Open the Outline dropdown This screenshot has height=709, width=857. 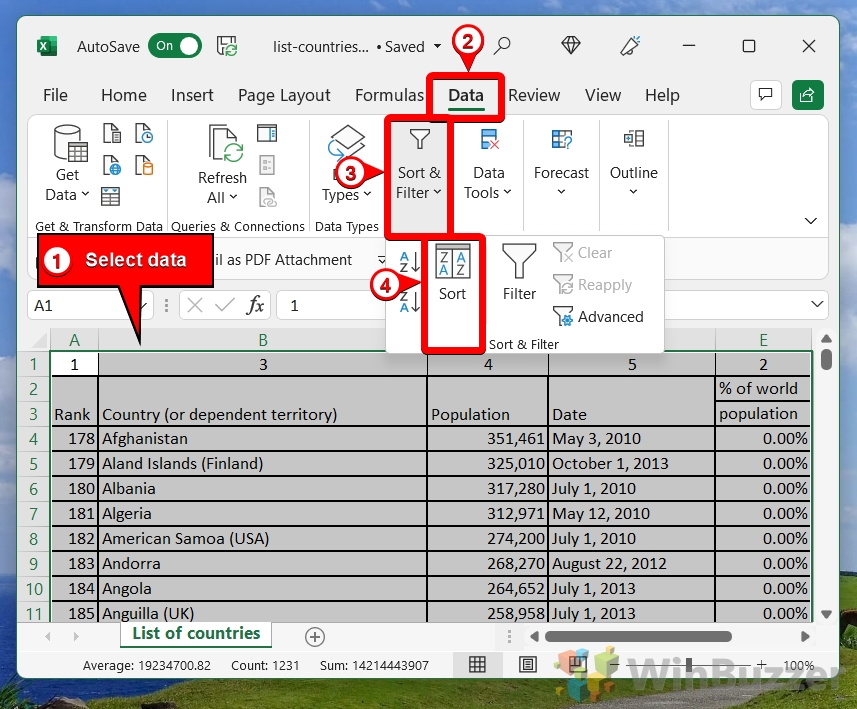point(633,162)
